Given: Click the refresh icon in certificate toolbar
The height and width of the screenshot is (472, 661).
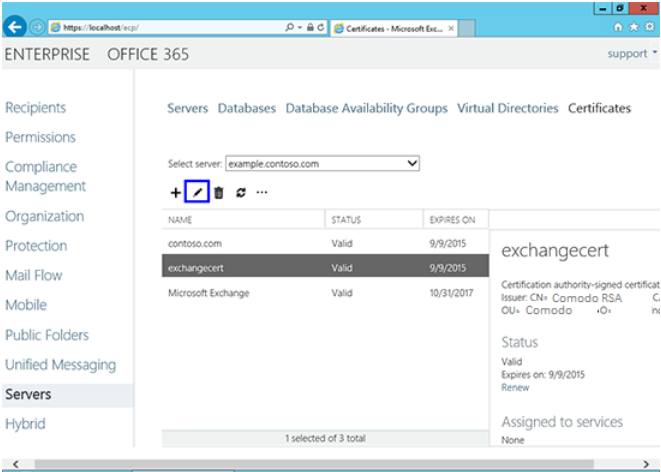Looking at the screenshot, I should pyautogui.click(x=241, y=193).
